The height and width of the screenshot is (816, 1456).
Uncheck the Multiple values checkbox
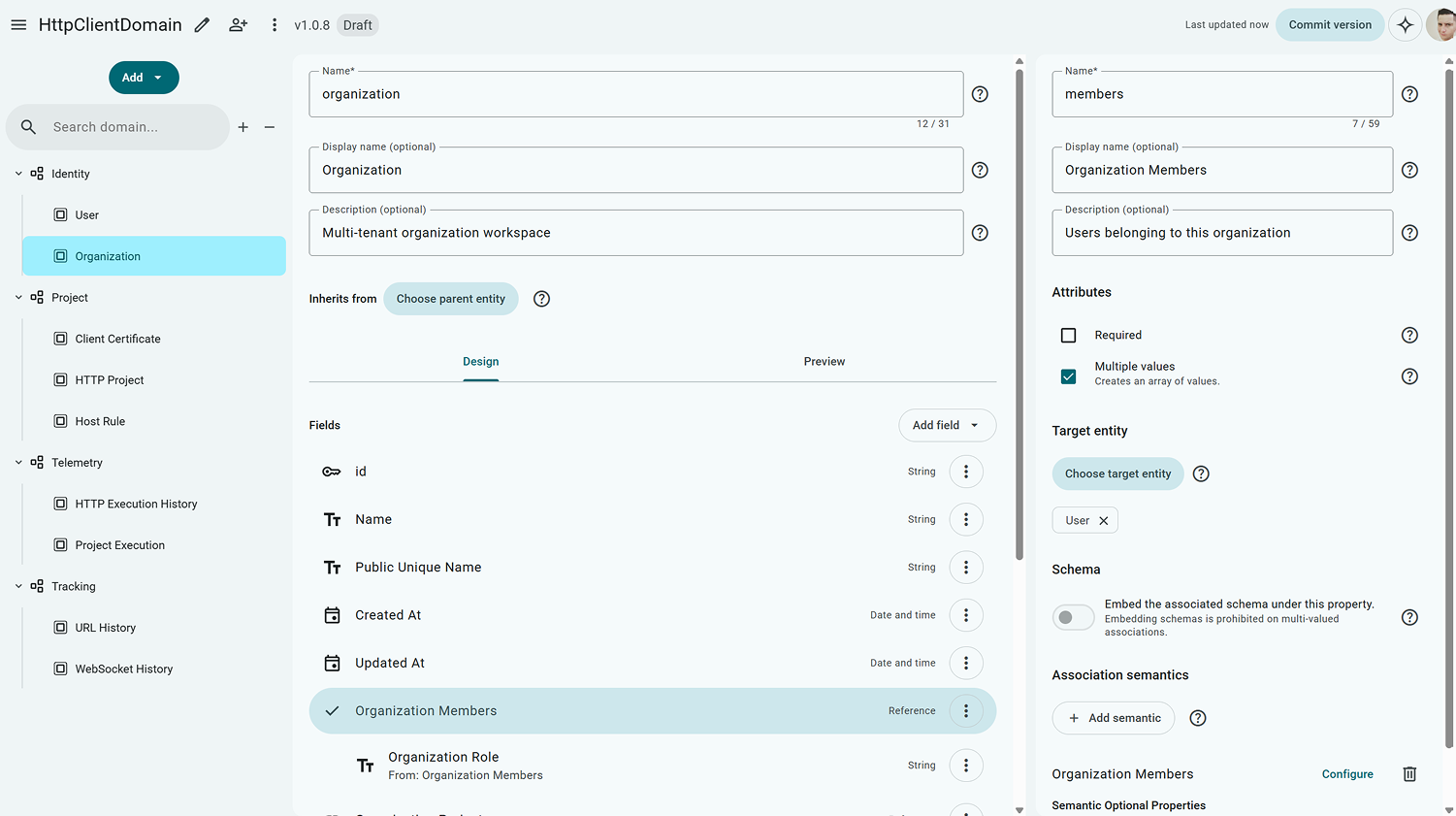[x=1068, y=376]
